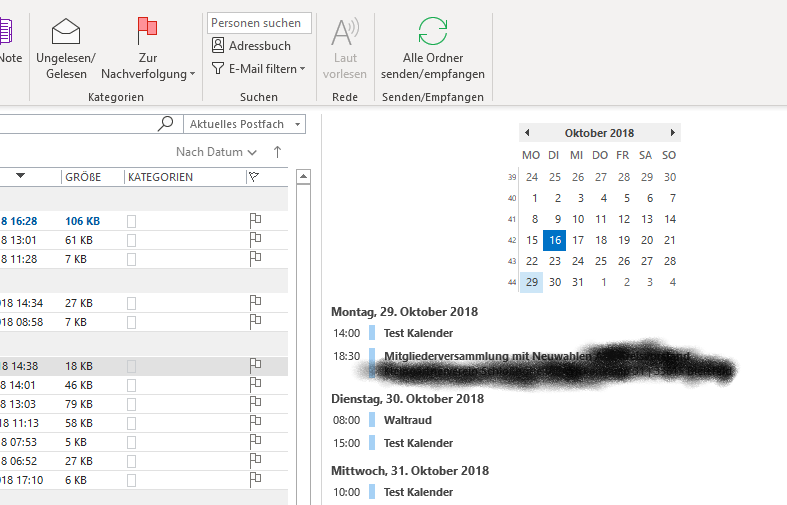Viewport: 787px width, 505px height.
Task: Go to previous month in calendar
Action: pos(527,133)
